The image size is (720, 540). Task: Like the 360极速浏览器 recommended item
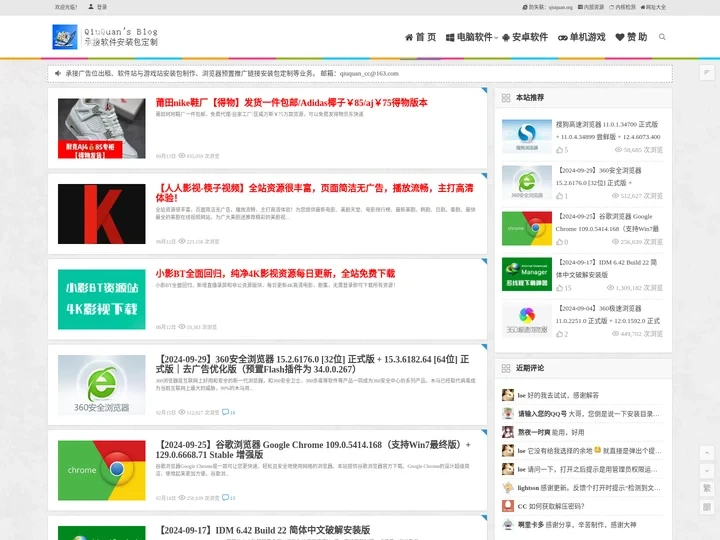point(559,334)
